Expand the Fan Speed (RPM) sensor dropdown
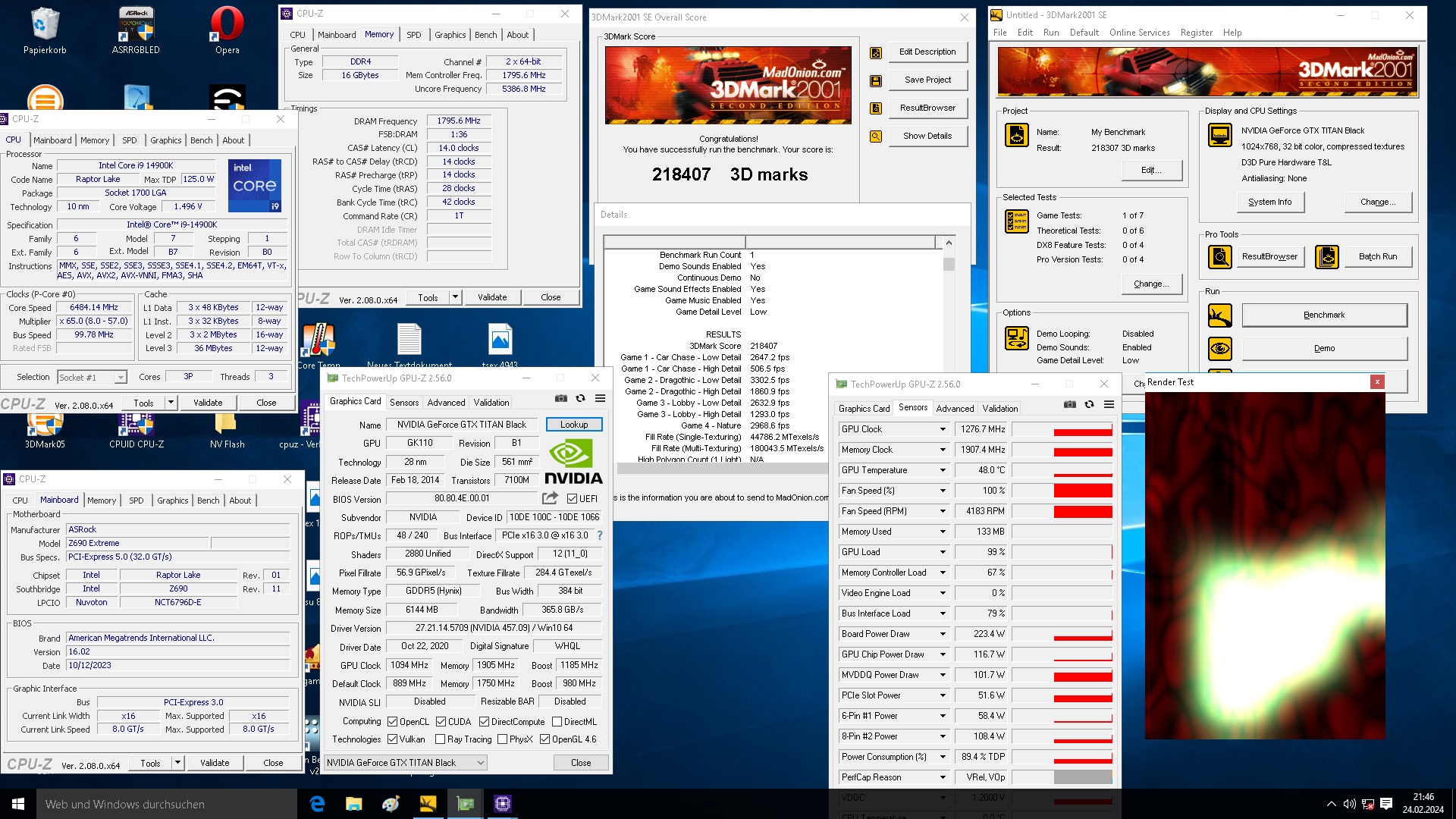This screenshot has width=1456, height=819. (x=943, y=511)
